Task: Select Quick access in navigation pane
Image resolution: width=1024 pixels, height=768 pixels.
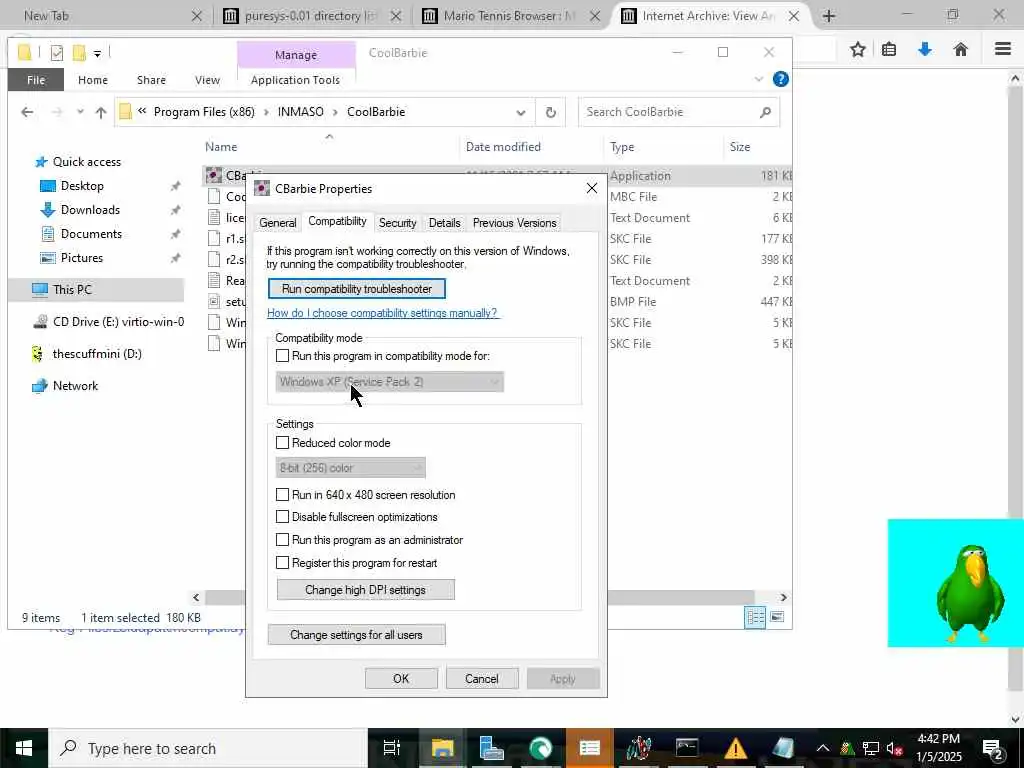Action: pyautogui.click(x=87, y=162)
